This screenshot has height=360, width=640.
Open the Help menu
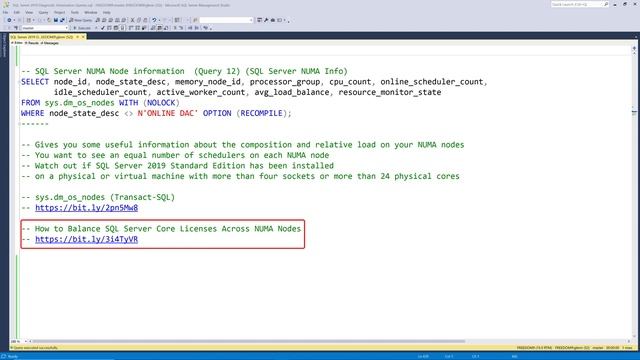click(107, 13)
